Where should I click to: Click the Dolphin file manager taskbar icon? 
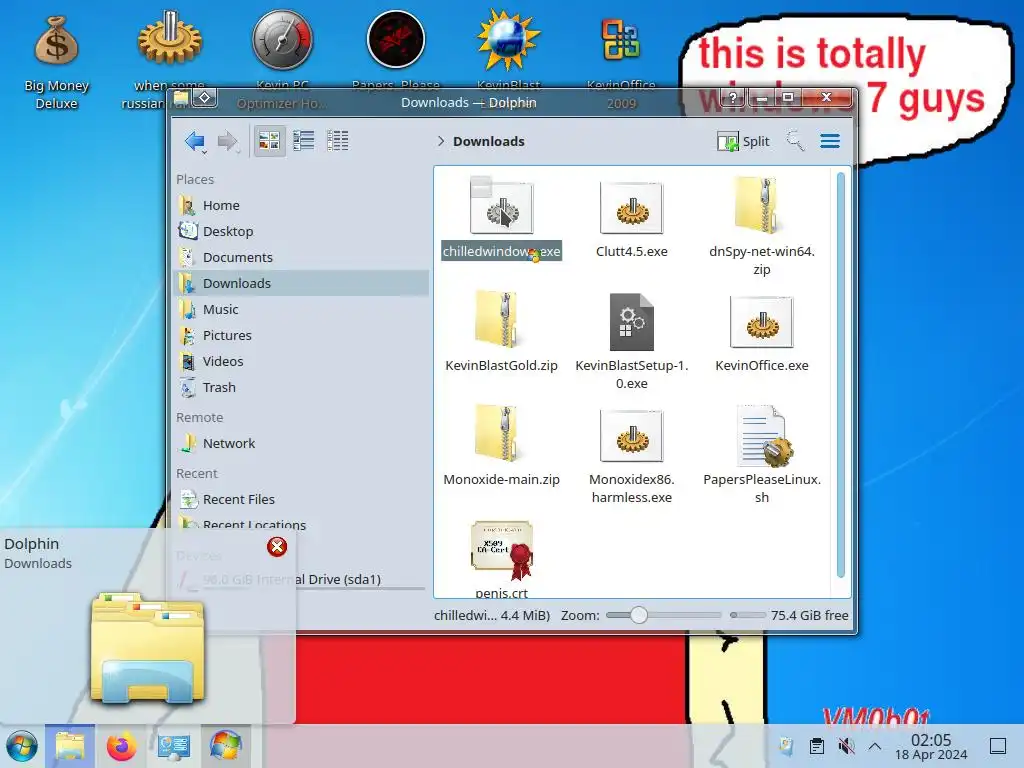70,746
